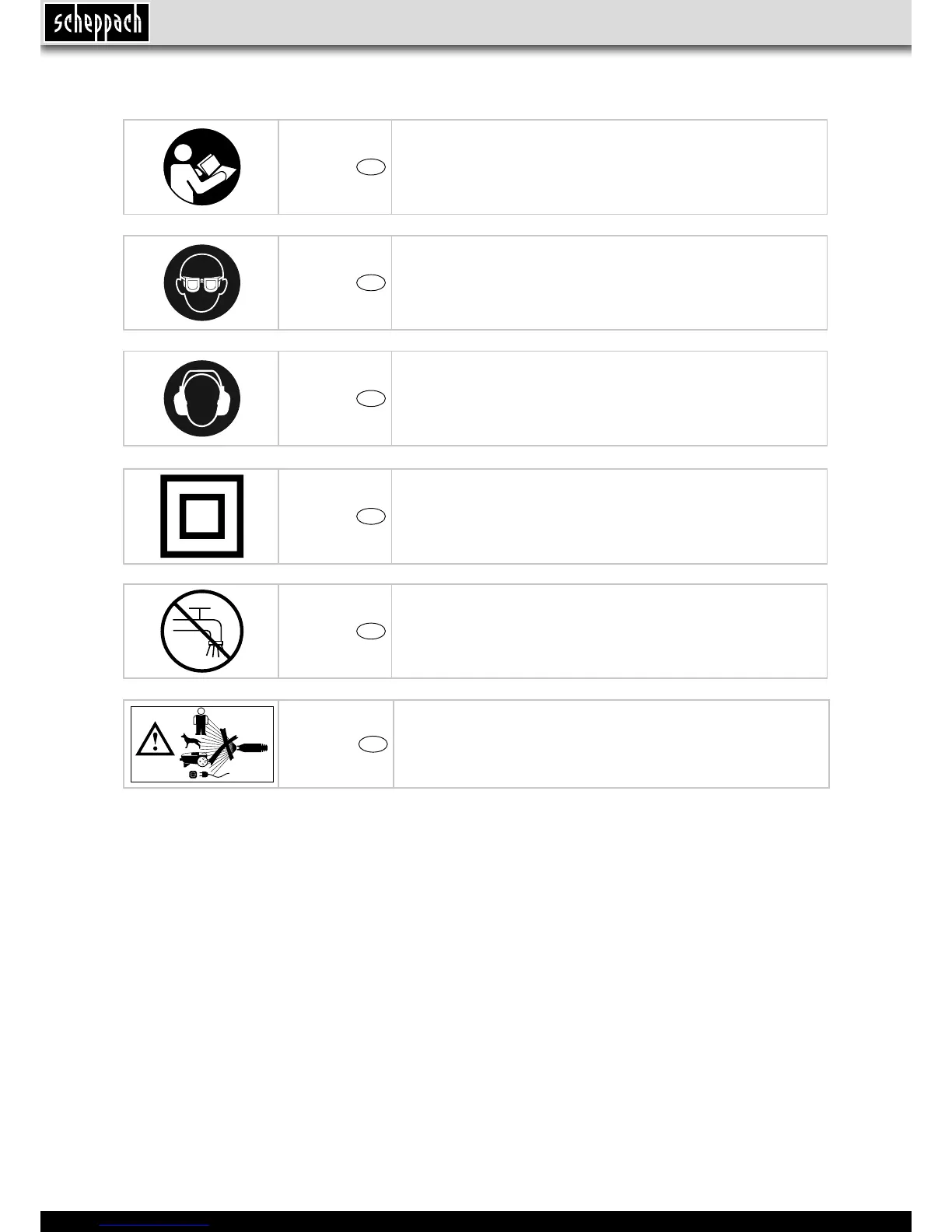This screenshot has width=952, height=1232.
Task: Click the blank description cell for the water tap row
Action: 609,632
